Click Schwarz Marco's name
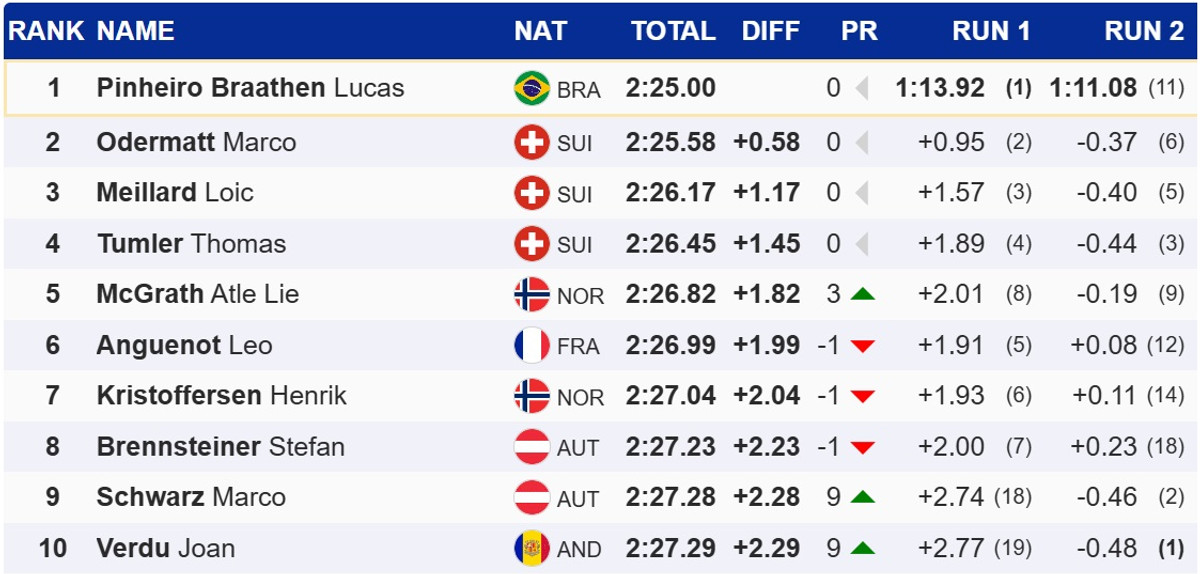The height and width of the screenshot is (574, 1200). (191, 497)
